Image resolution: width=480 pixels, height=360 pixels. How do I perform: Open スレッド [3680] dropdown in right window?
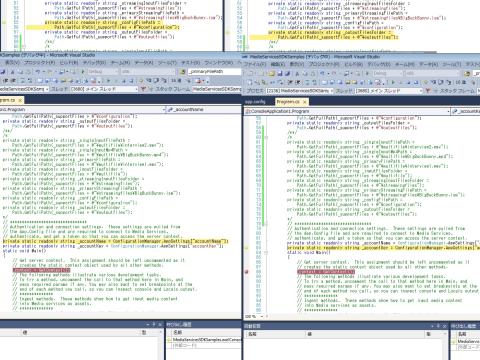389,91
